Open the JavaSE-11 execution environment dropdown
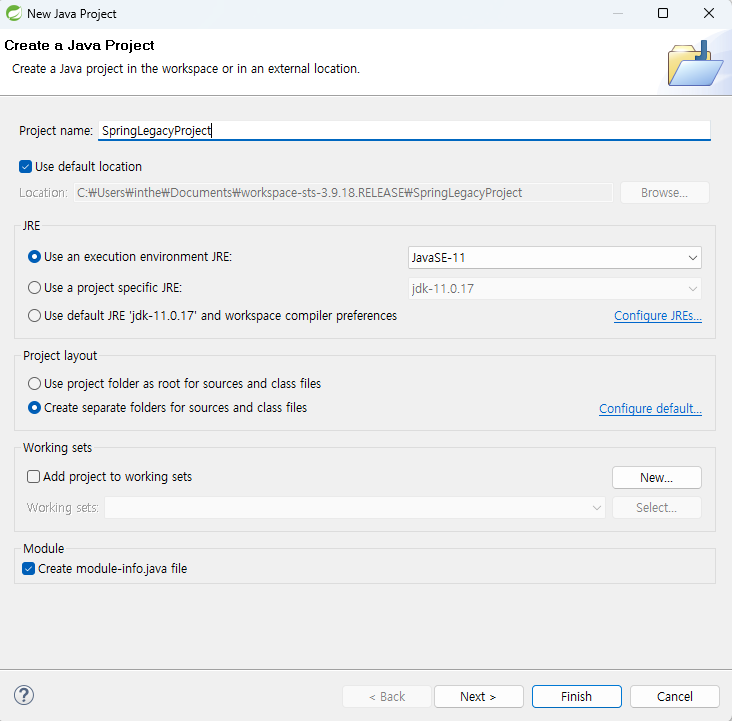732x721 pixels. (x=555, y=258)
